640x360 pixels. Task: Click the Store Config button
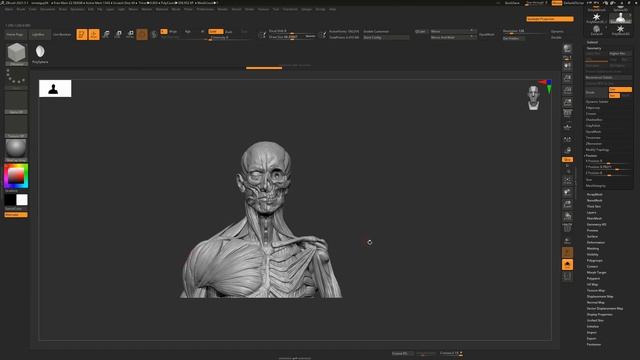click(386, 38)
